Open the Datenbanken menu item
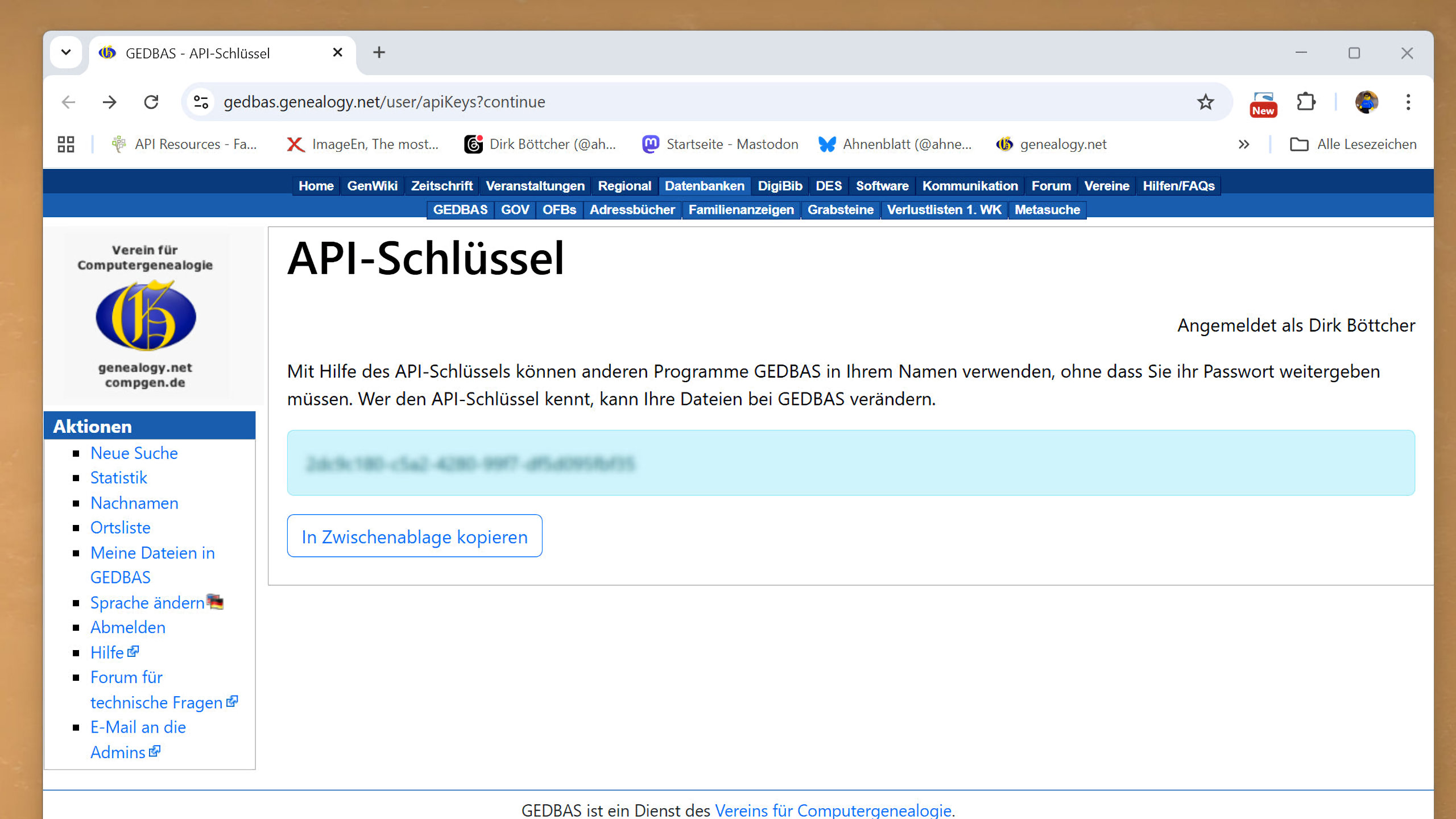This screenshot has width=1456, height=819. tap(704, 186)
